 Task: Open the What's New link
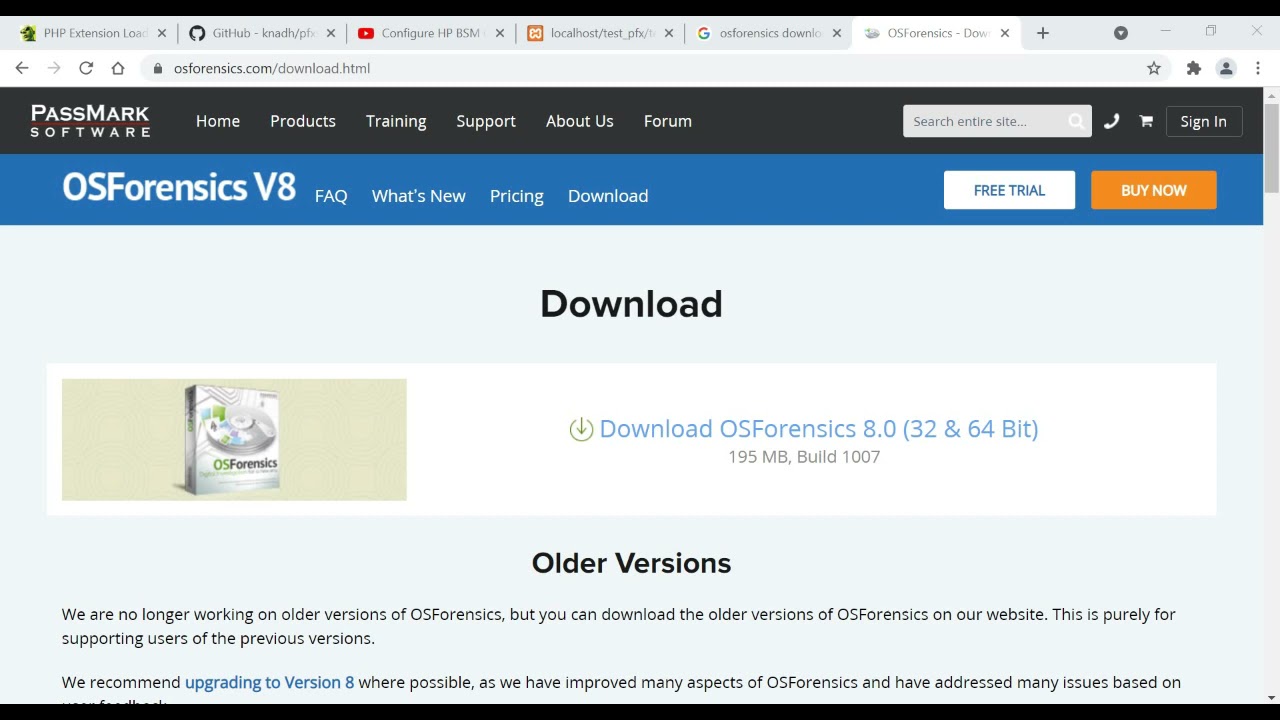pyautogui.click(x=419, y=196)
